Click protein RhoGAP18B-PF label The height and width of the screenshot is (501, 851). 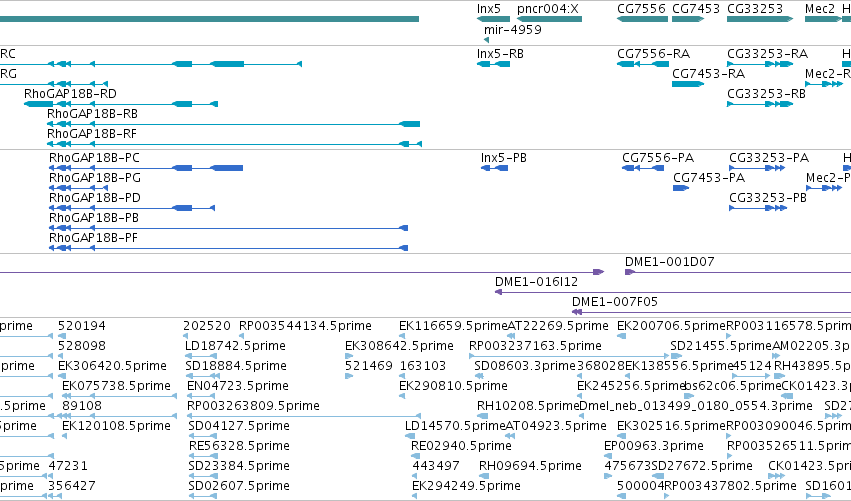pyautogui.click(x=93, y=238)
